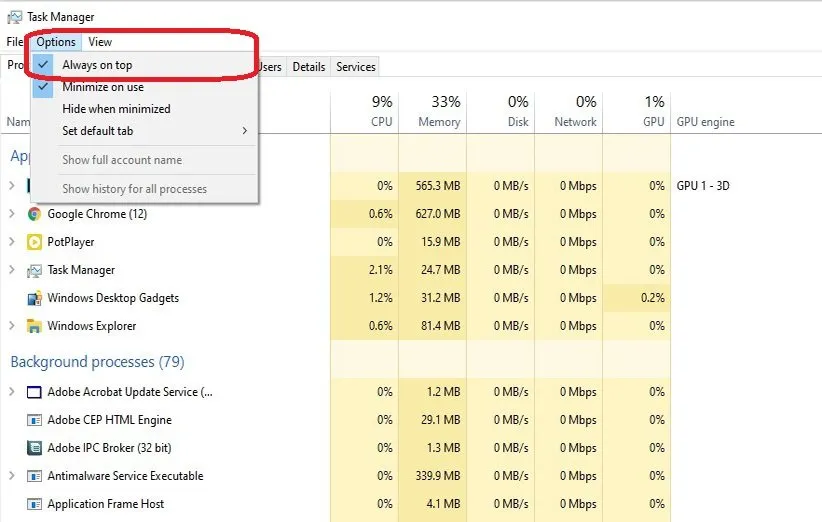Switch to the Details tab
Viewport: 822px width, 522px height.
point(308,67)
